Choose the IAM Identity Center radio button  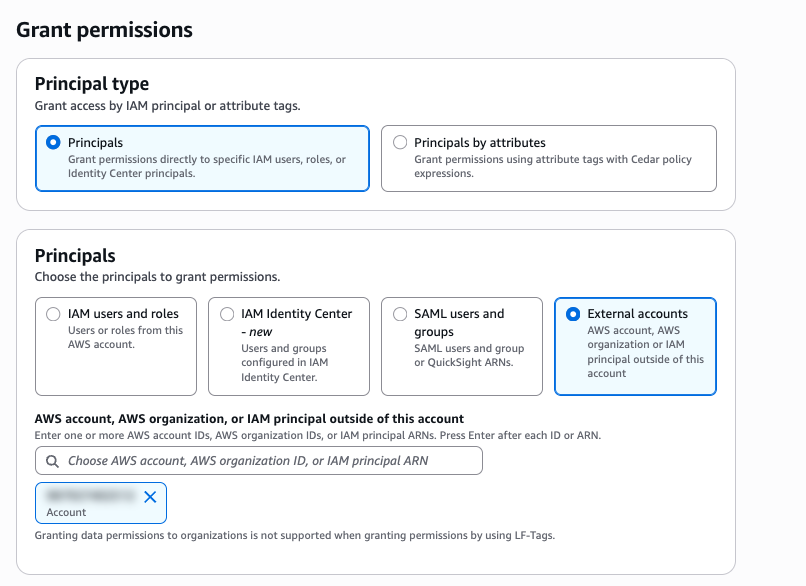(227, 314)
